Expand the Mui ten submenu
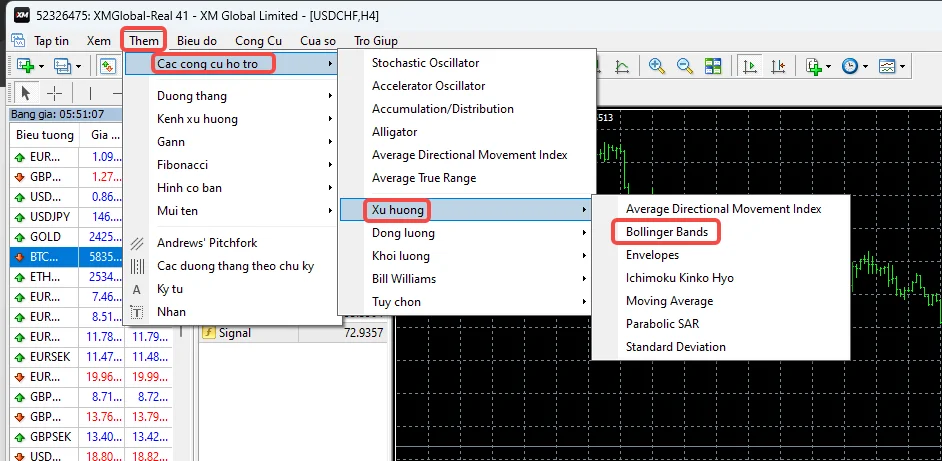Viewport: 942px width, 461px height. pos(231,211)
